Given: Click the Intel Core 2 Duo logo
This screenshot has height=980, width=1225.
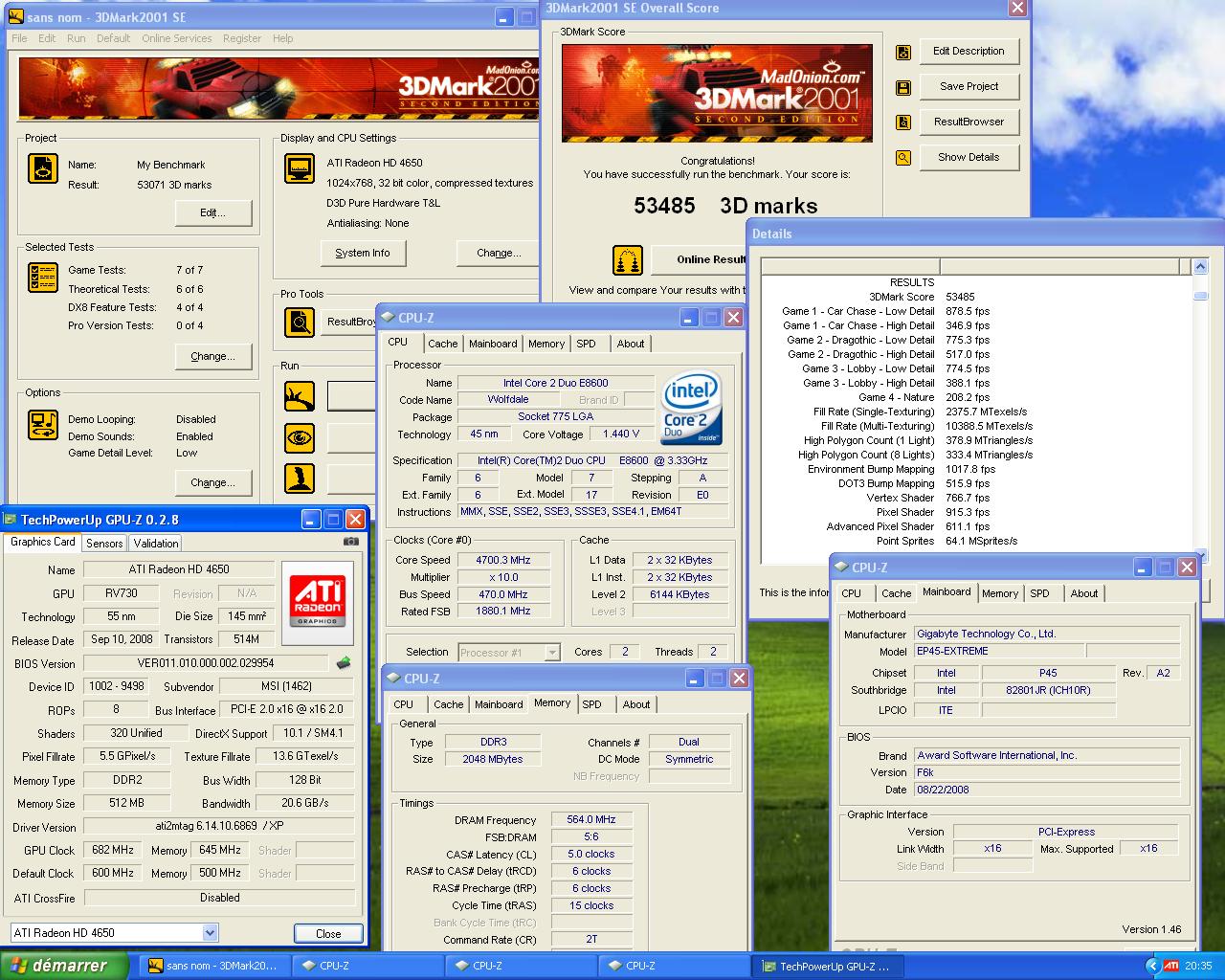Looking at the screenshot, I should (x=691, y=410).
